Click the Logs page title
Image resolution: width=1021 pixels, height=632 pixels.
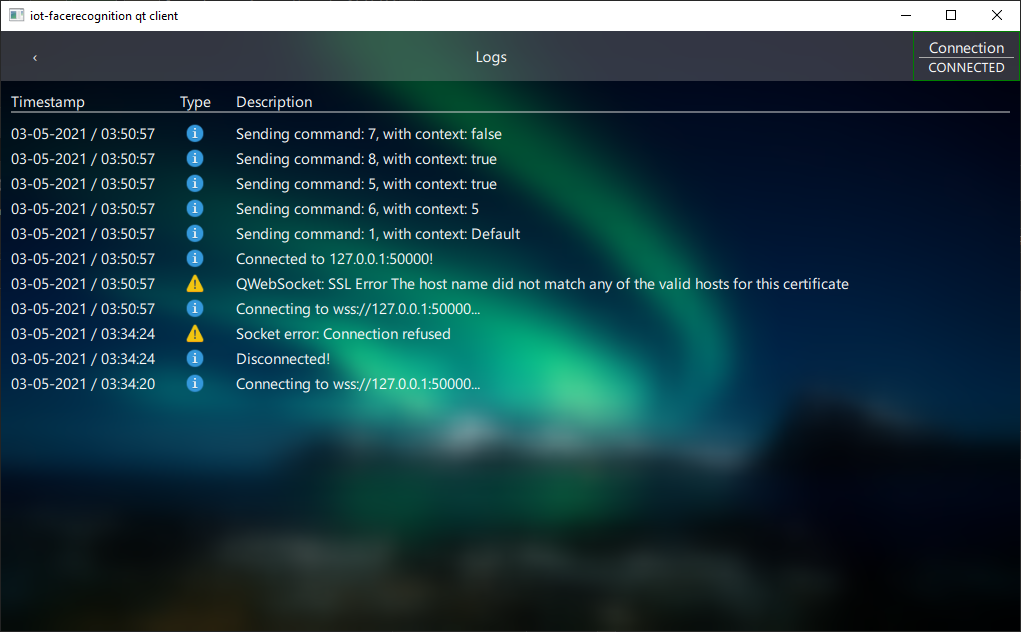491,57
